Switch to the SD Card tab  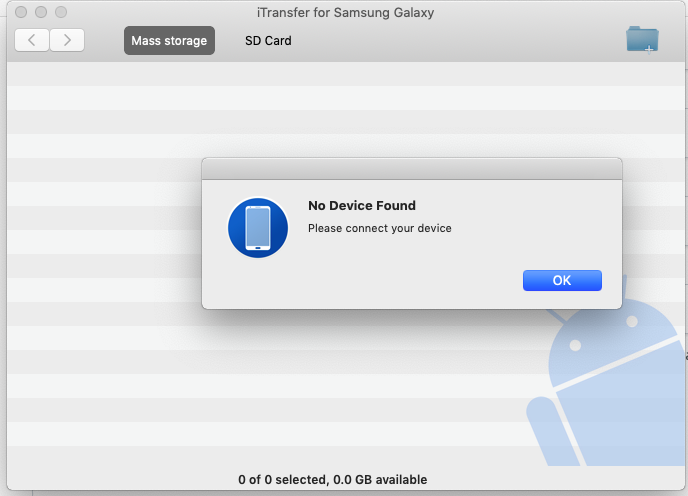pyautogui.click(x=268, y=40)
